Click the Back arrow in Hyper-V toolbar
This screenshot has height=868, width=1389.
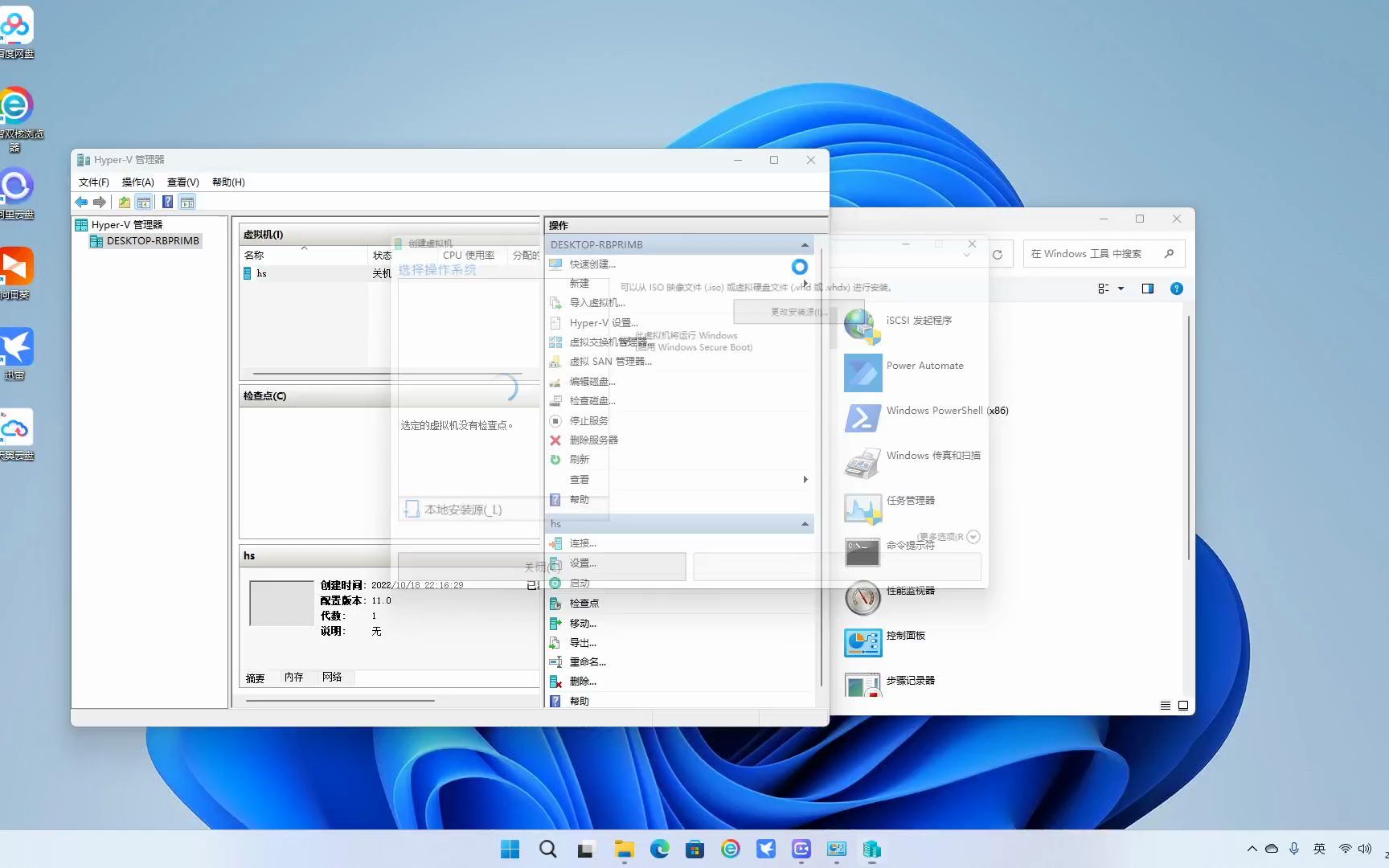[81, 203]
